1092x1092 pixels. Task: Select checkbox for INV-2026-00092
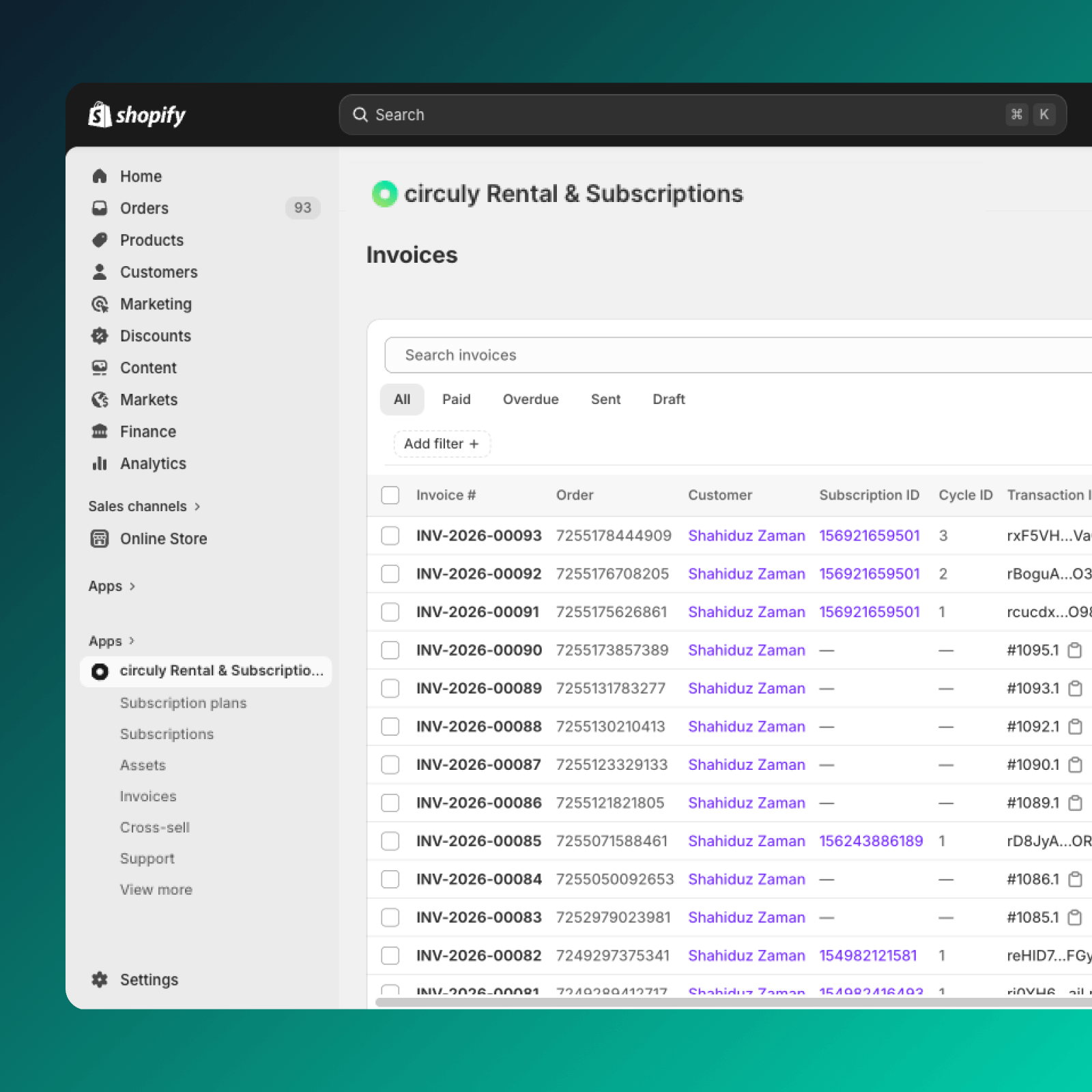tap(390, 574)
